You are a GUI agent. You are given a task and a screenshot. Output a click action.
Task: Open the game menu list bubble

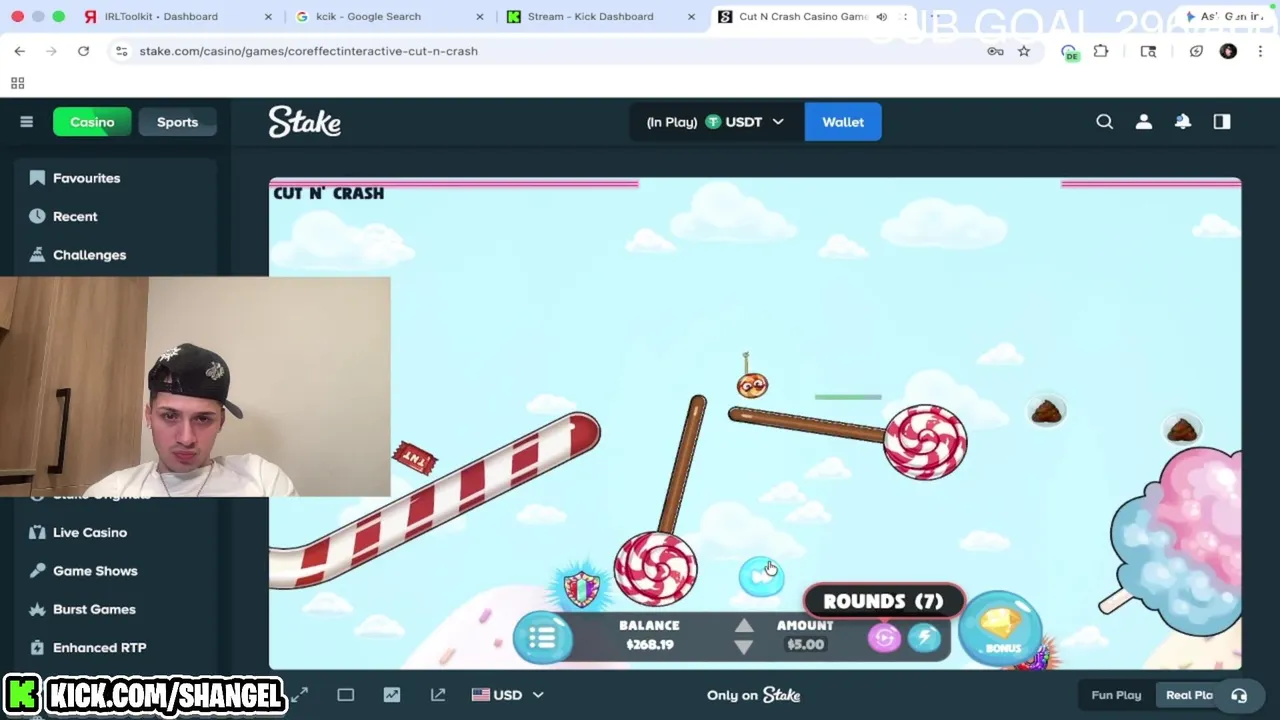tap(542, 637)
